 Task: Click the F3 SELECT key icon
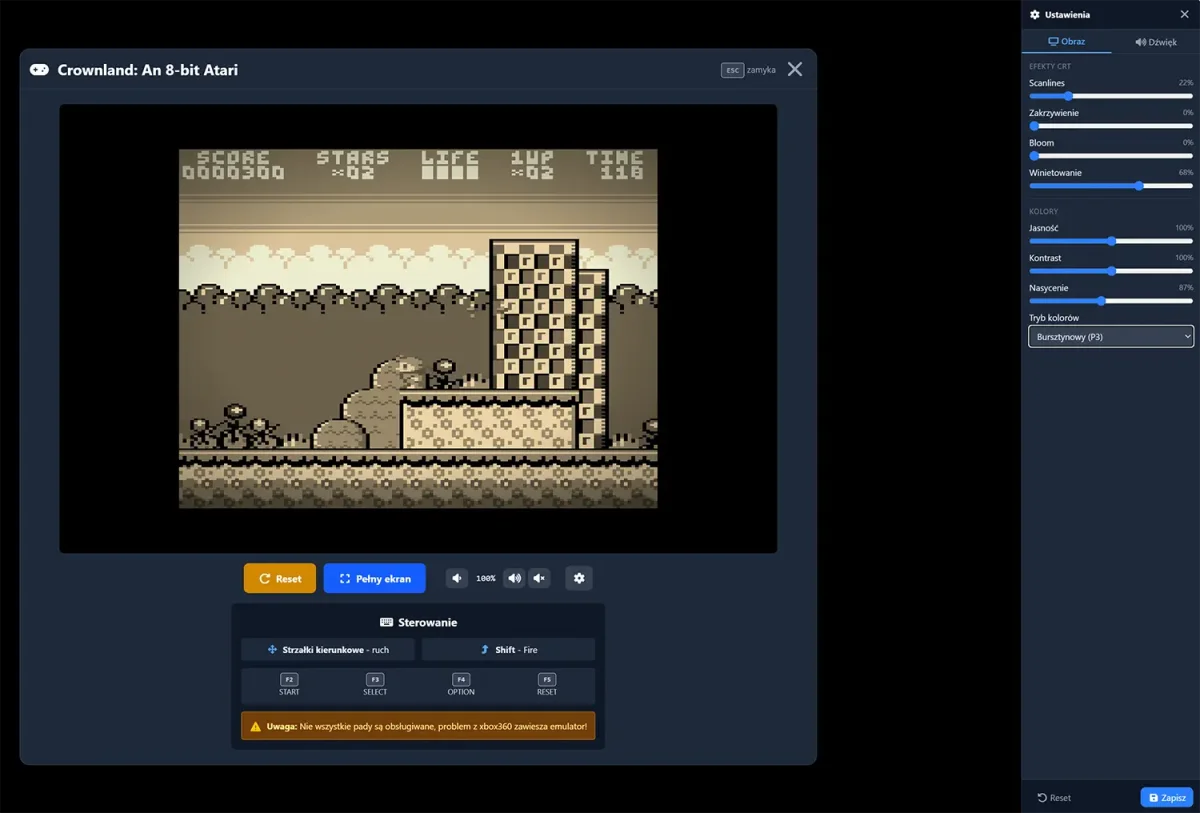375,680
